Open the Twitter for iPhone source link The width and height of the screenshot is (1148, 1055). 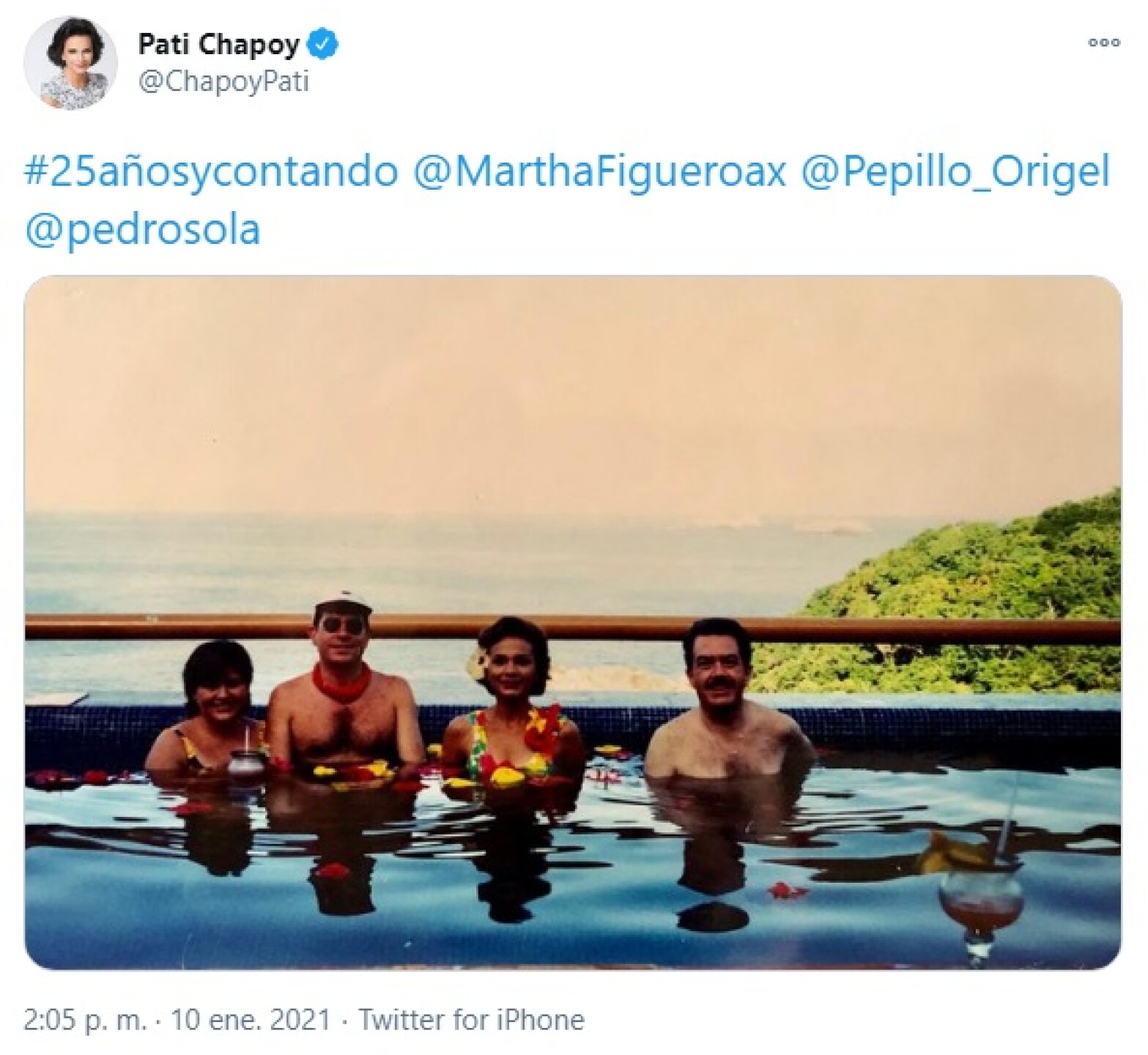point(471,1020)
